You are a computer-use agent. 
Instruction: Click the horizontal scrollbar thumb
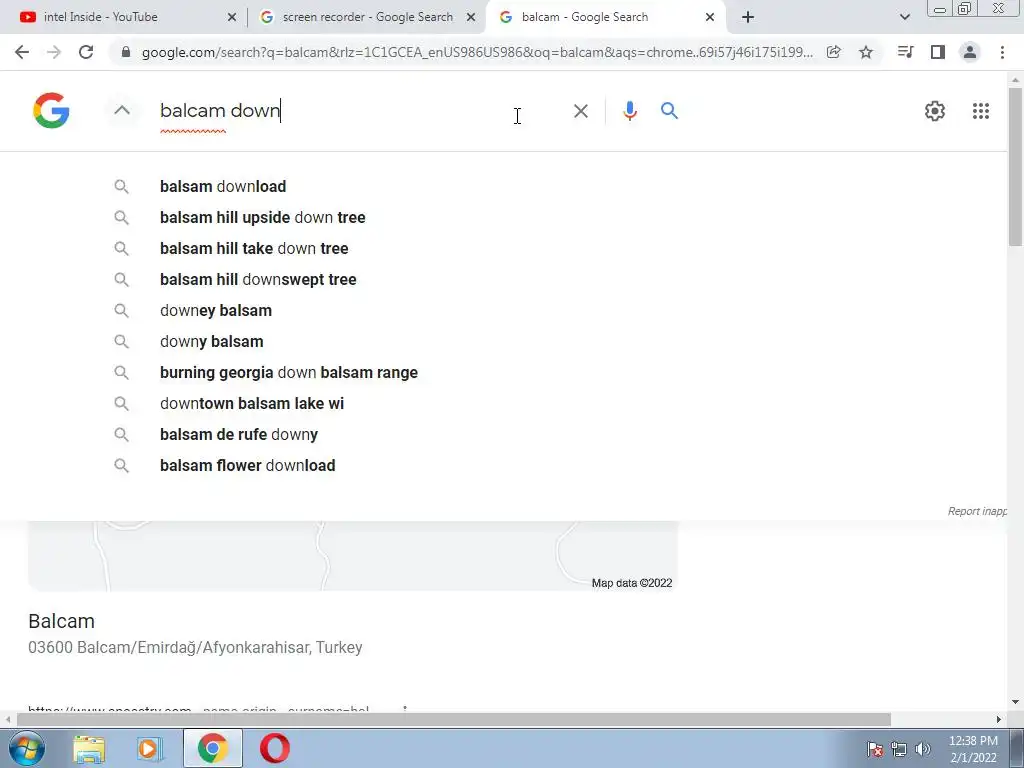(x=454, y=719)
